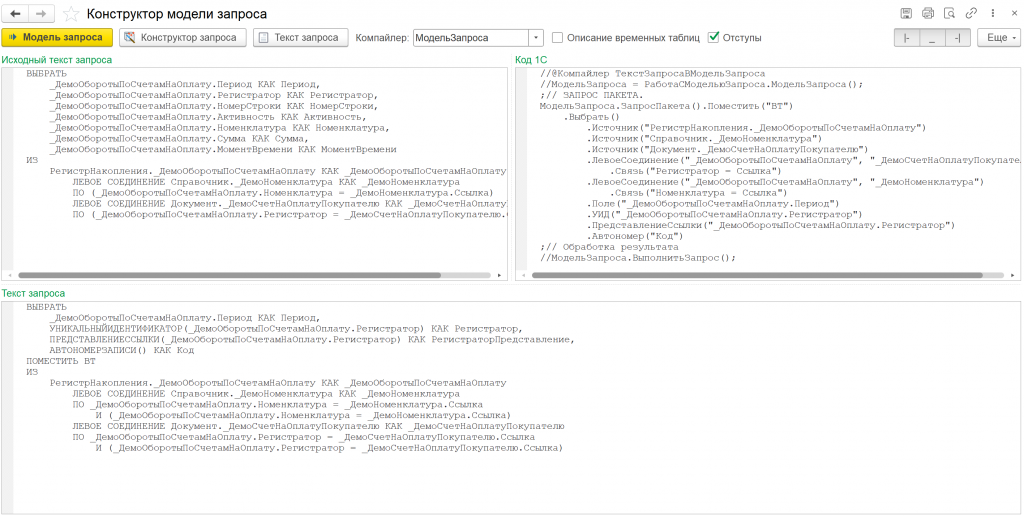Image resolution: width=1024 pixels, height=516 pixels.
Task: Click the ВЫБРАТЬ line in Исходный текст запроса
Action: click(46, 74)
